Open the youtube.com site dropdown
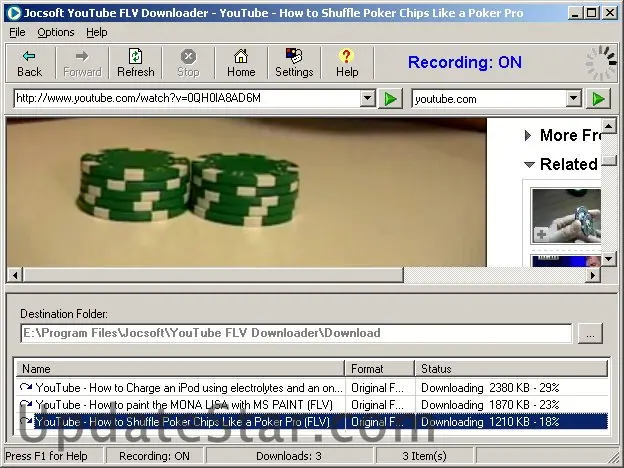This screenshot has height=468, width=624. [573, 98]
